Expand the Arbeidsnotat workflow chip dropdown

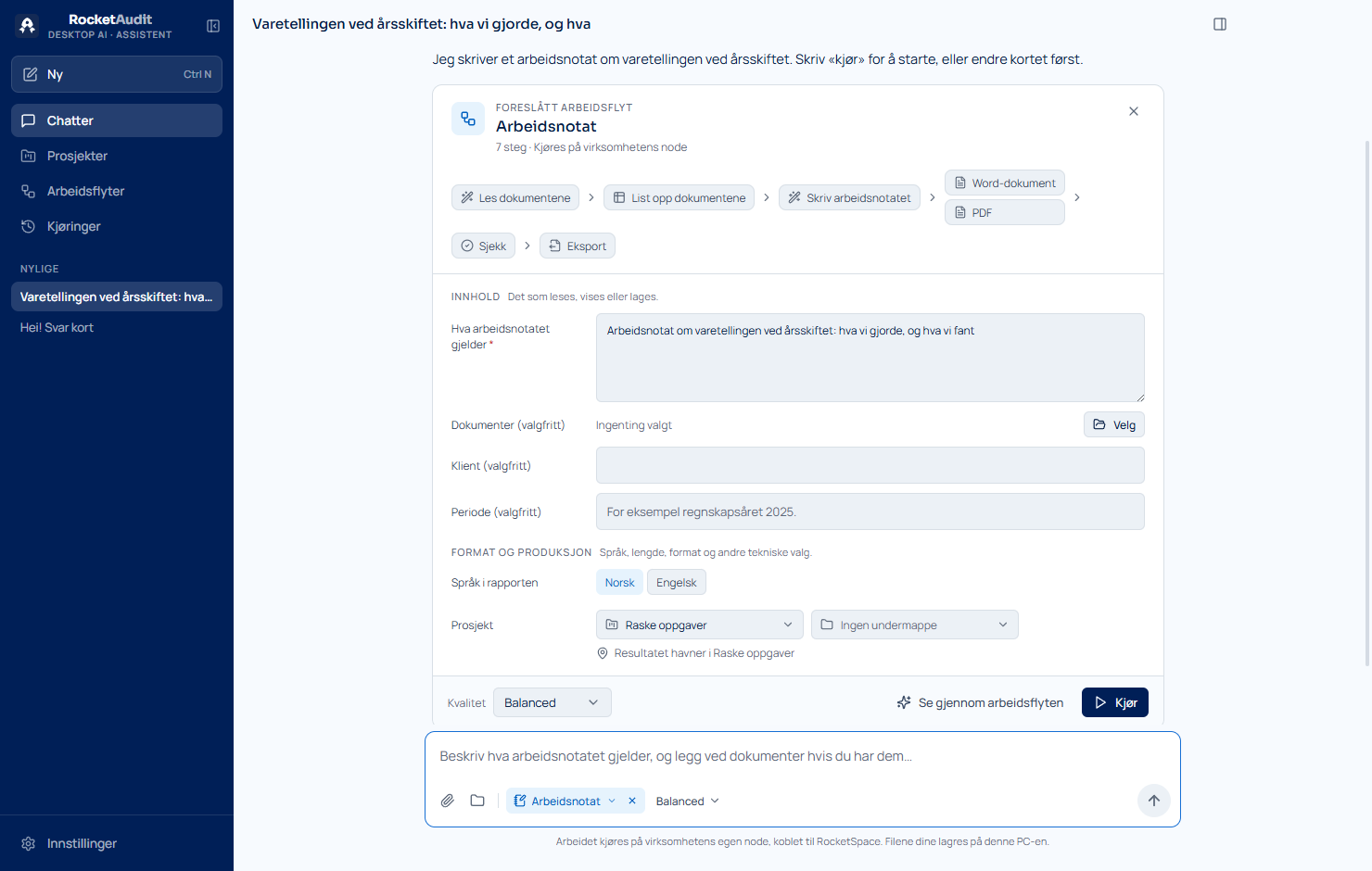[612, 801]
